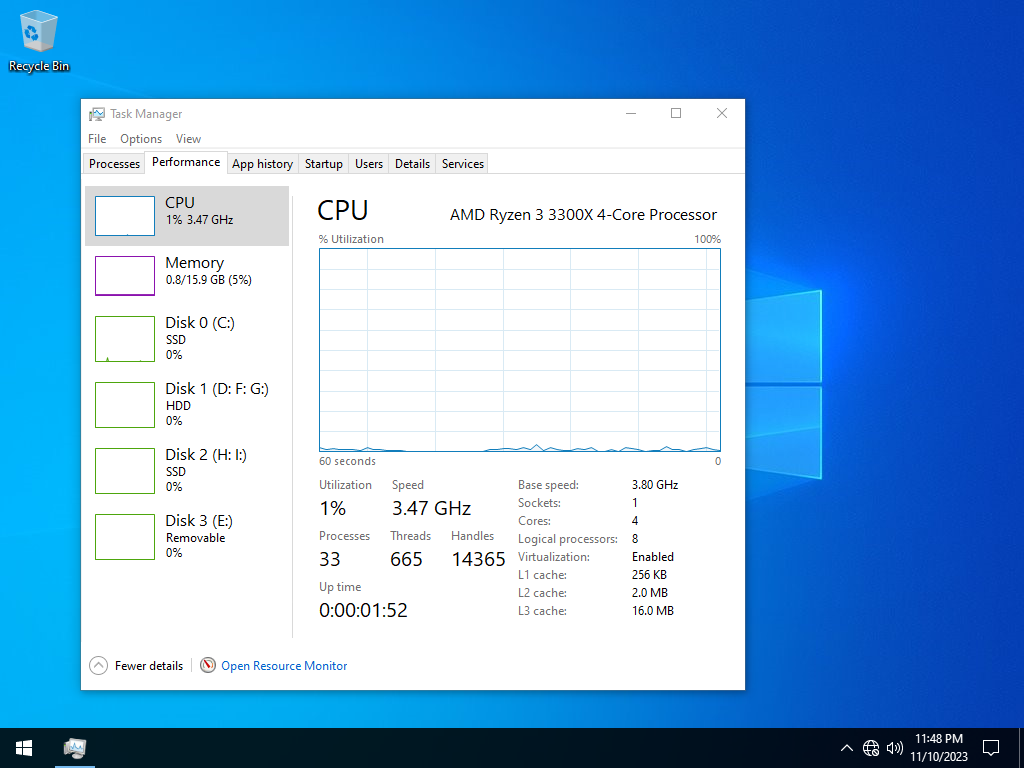Image resolution: width=1024 pixels, height=768 pixels.
Task: Click the Virtualization value Enabled
Action: [652, 556]
